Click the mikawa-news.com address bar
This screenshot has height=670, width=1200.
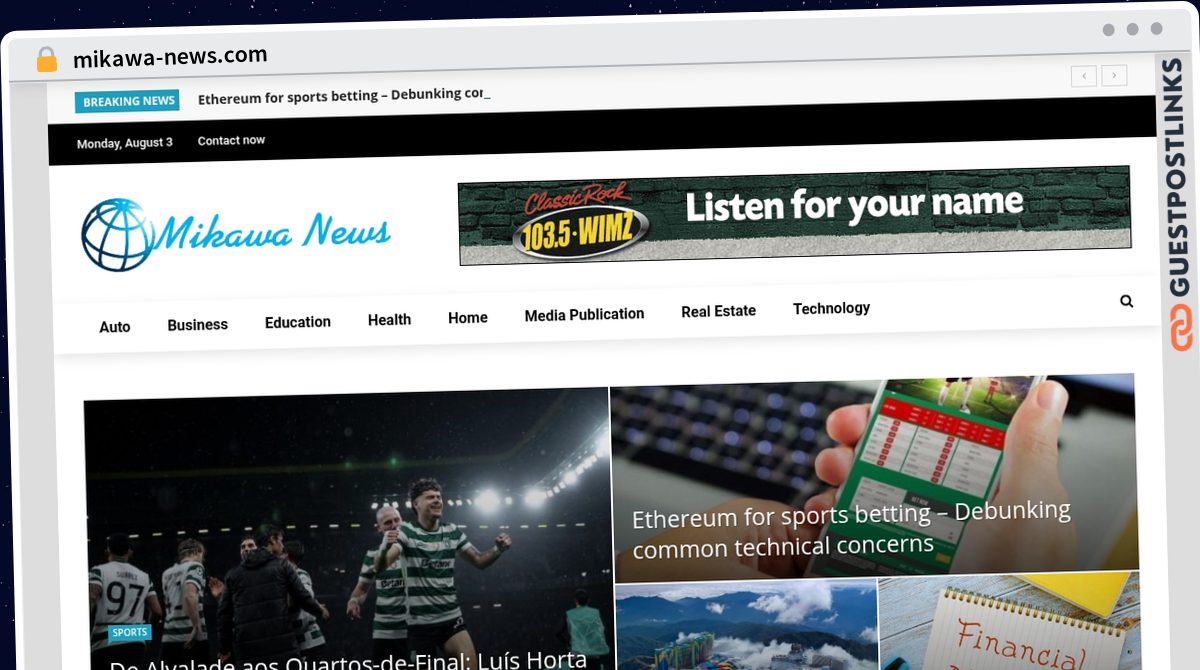(170, 57)
